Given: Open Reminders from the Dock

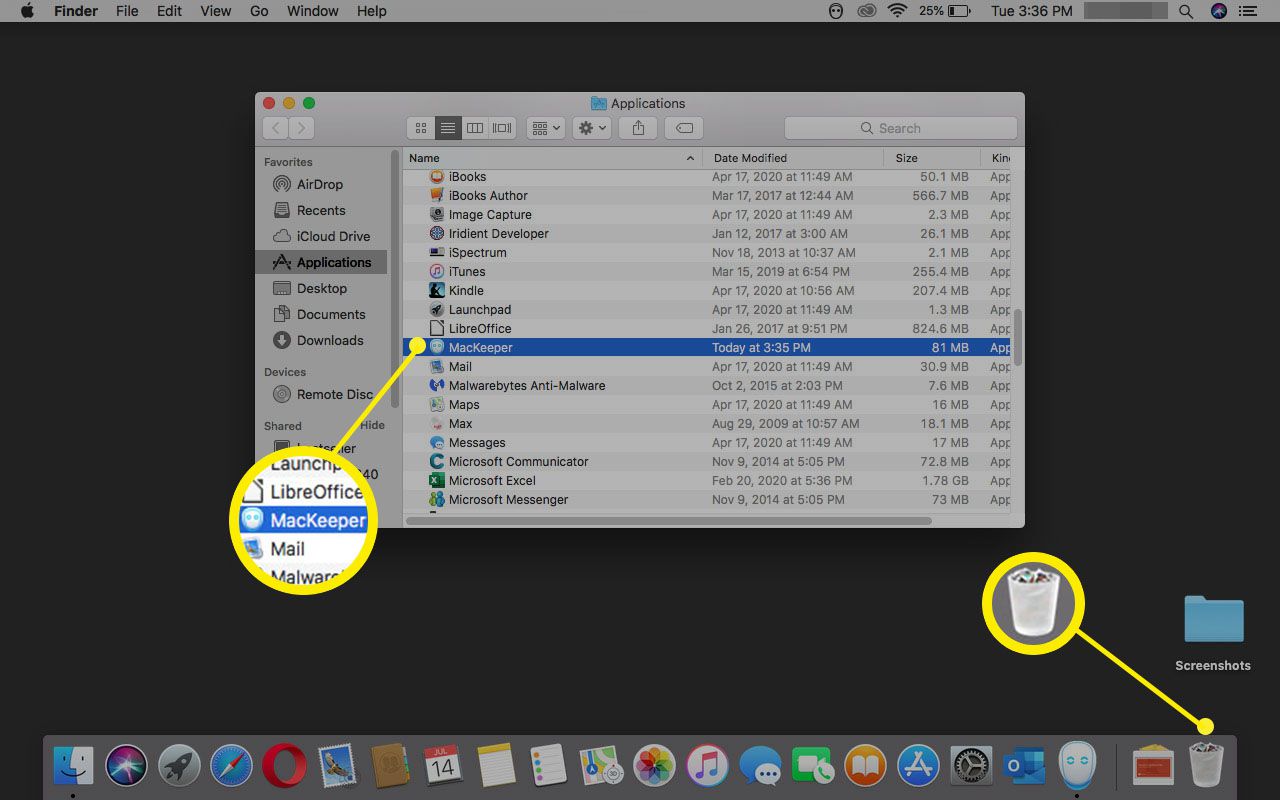Looking at the screenshot, I should point(548,766).
